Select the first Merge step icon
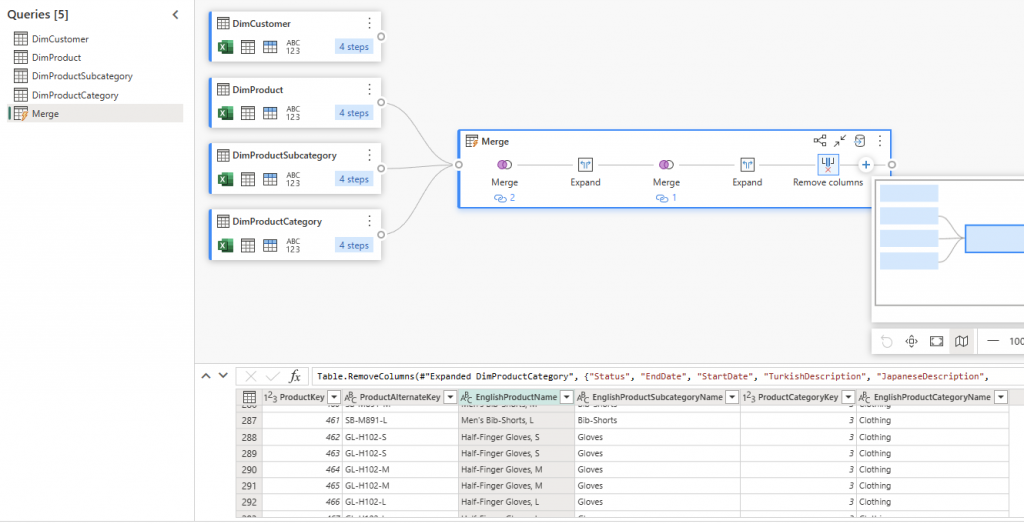Image resolution: width=1024 pixels, height=524 pixels. [504, 165]
